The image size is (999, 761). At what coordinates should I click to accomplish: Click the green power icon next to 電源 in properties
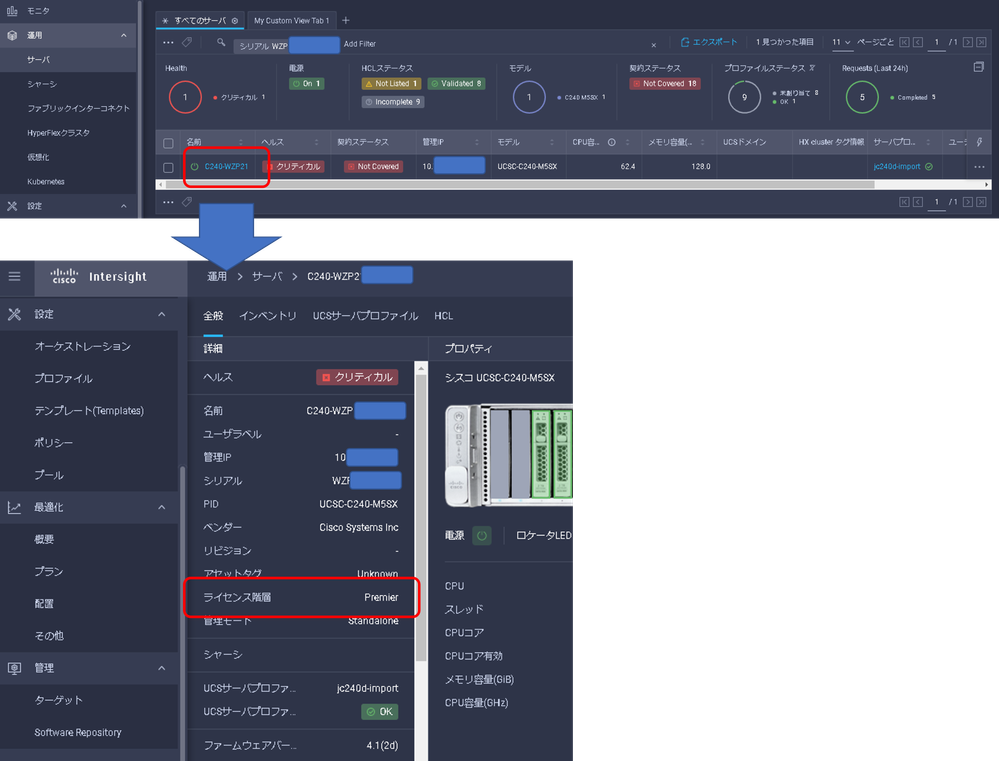(482, 535)
